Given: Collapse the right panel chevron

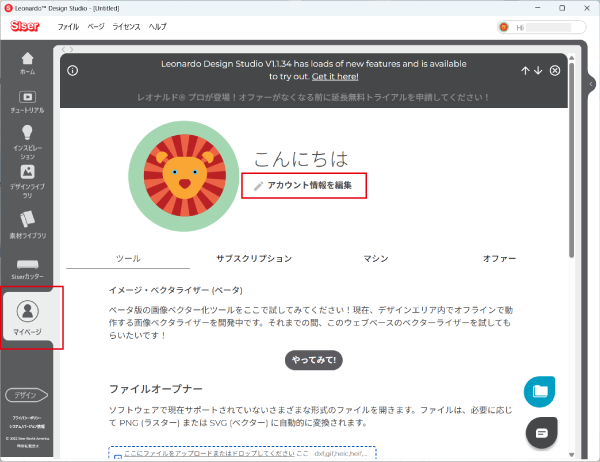Looking at the screenshot, I should click(x=591, y=86).
